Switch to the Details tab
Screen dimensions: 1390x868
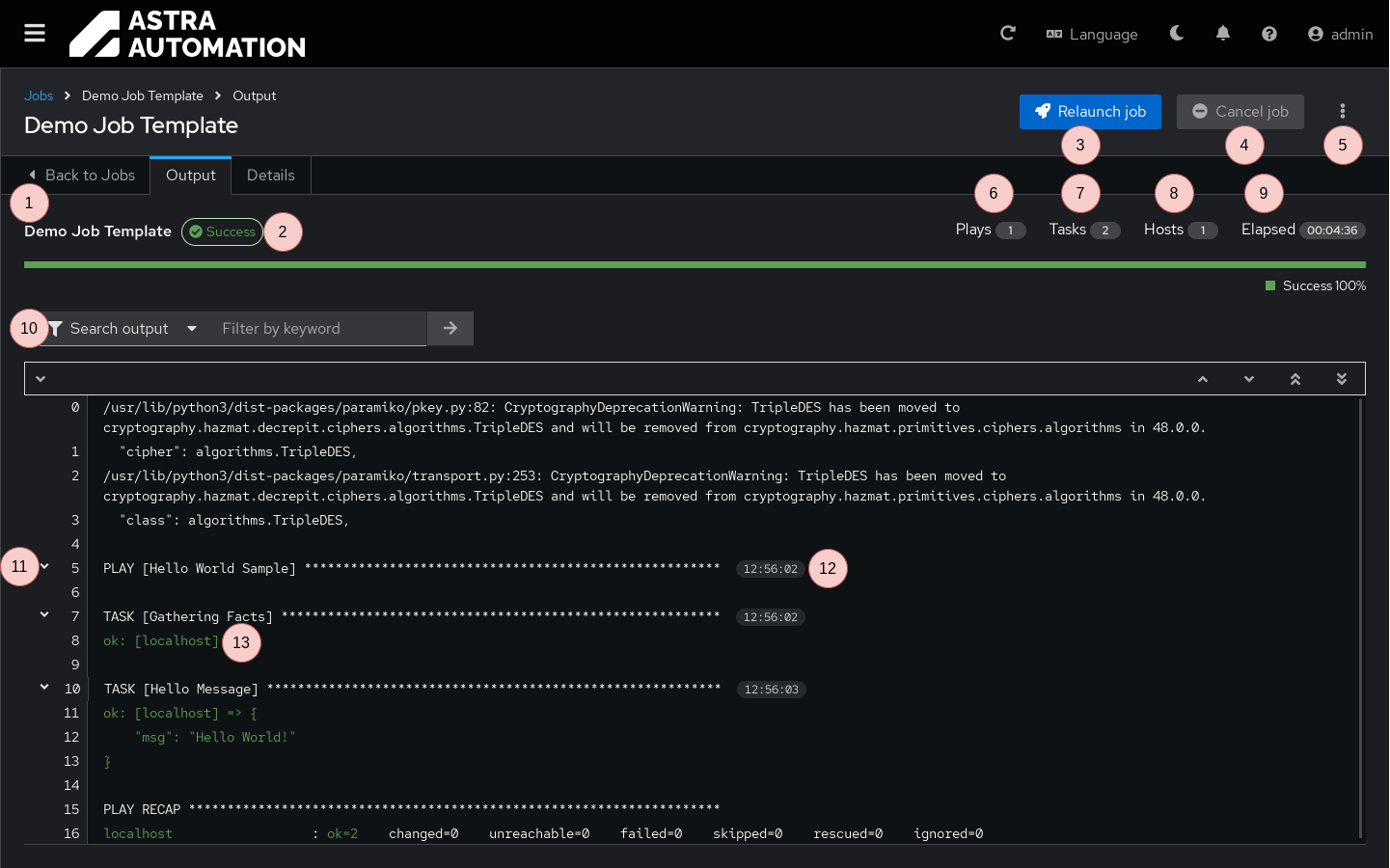coord(271,176)
